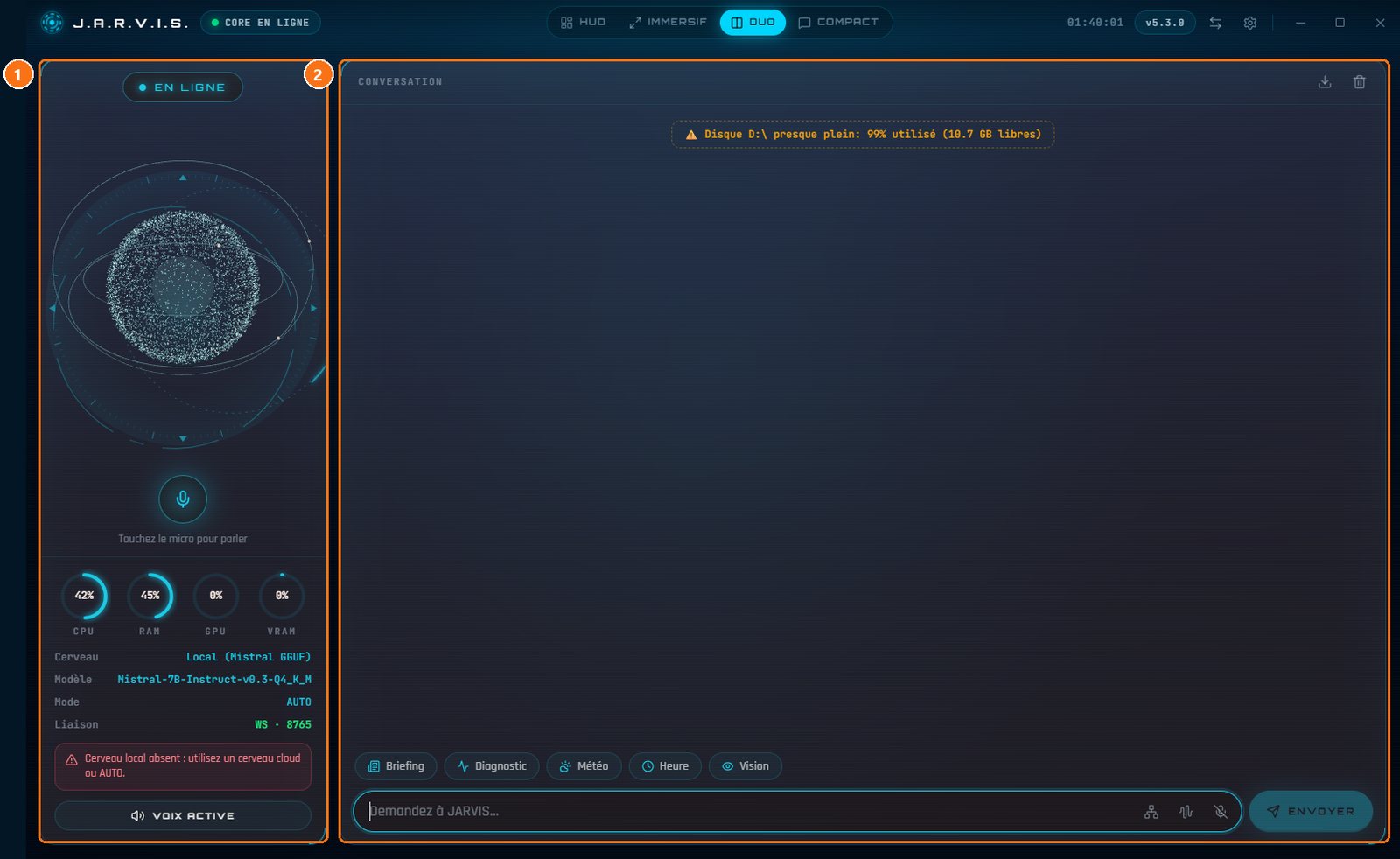Switch to the HUD layout tab
This screenshot has height=859, width=1400.
583,23
